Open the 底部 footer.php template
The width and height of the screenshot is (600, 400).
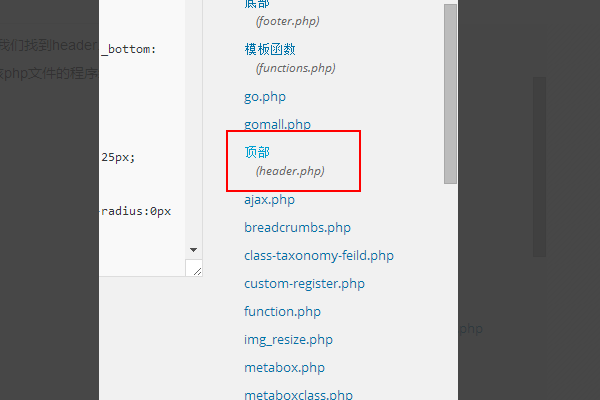[x=257, y=5]
